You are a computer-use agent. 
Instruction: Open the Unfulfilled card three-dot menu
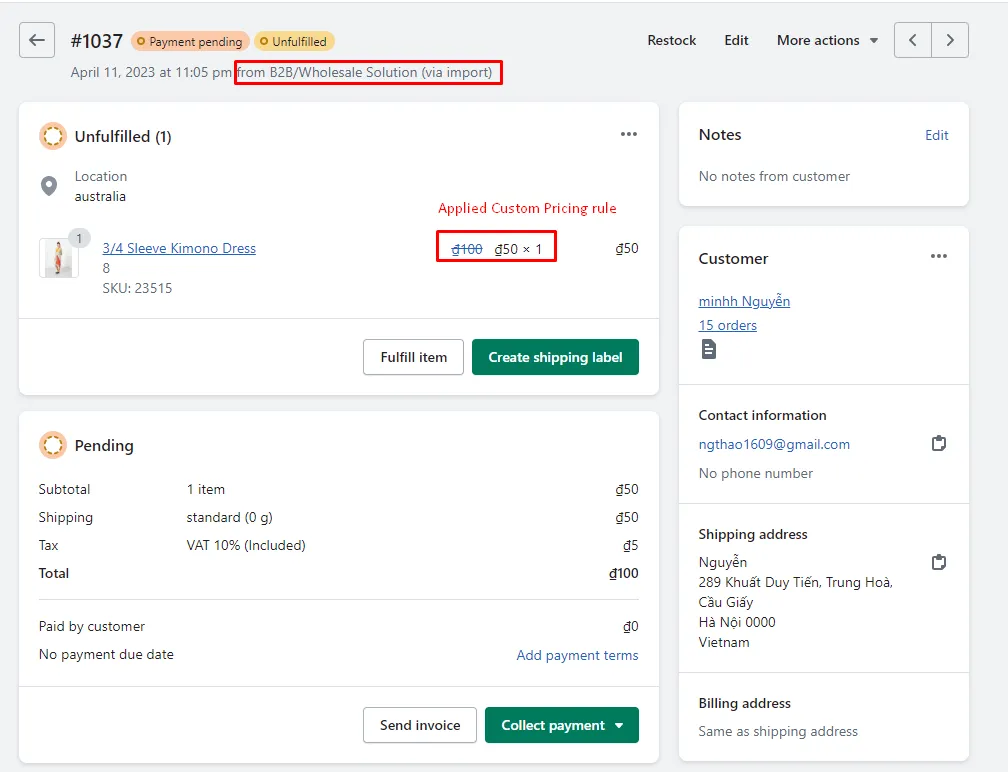pos(629,134)
